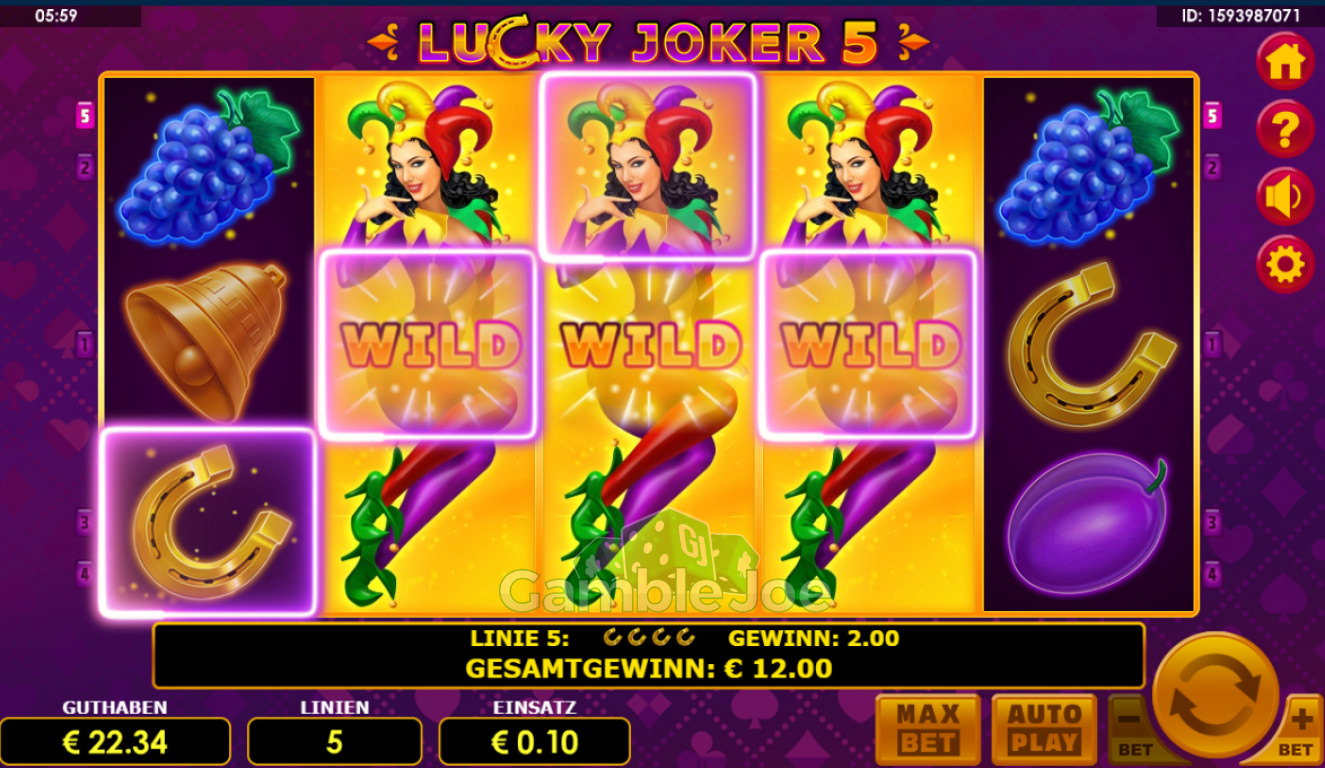This screenshot has width=1325, height=768.
Task: Select the Linien value field showing 5
Action: [334, 742]
